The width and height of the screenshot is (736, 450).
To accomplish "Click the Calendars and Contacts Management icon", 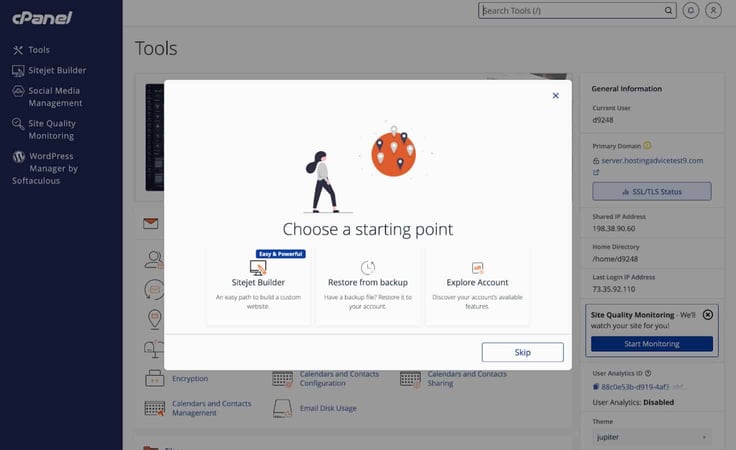I will pos(154,408).
